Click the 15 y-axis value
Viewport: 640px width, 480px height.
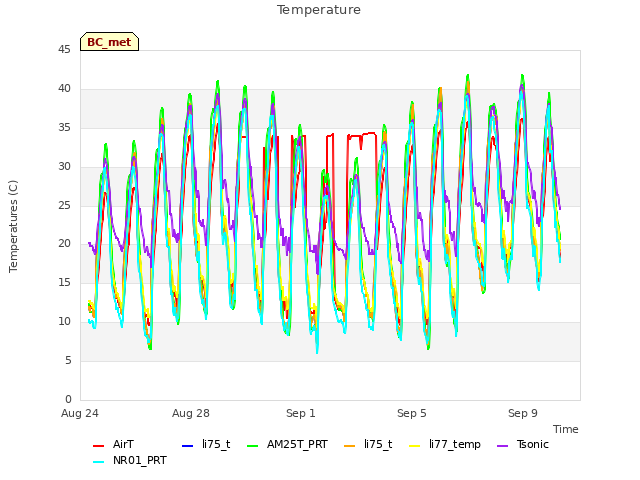[64, 282]
